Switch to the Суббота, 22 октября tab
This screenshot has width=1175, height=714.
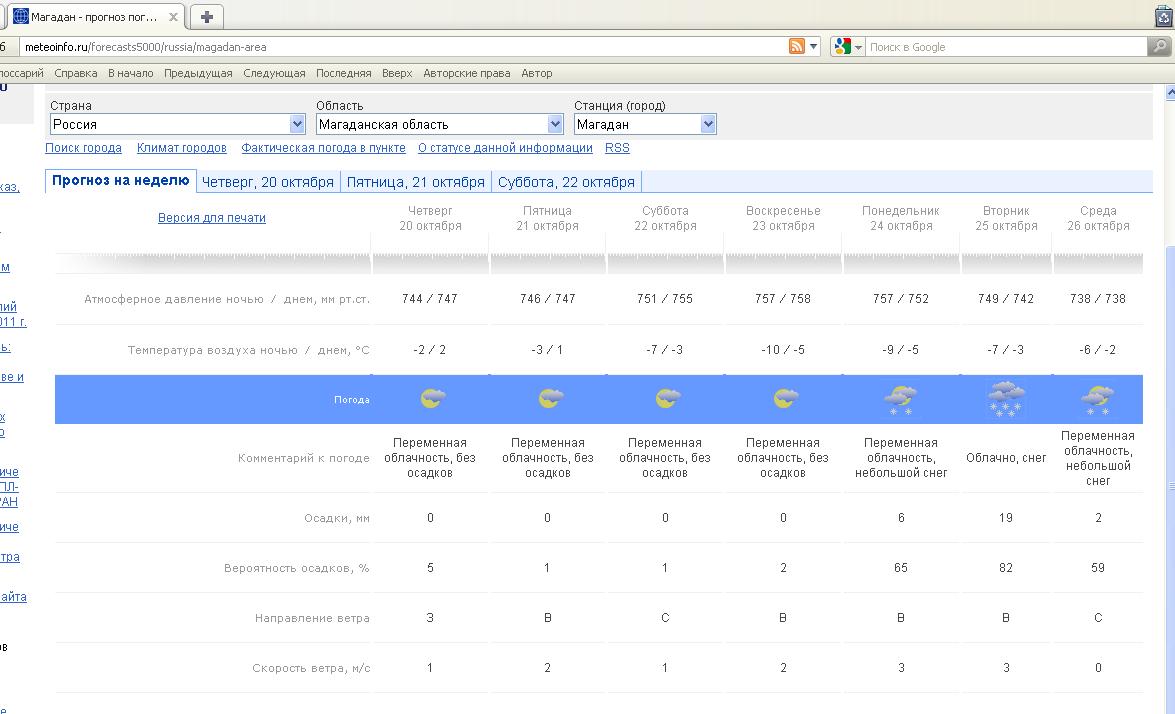point(566,182)
